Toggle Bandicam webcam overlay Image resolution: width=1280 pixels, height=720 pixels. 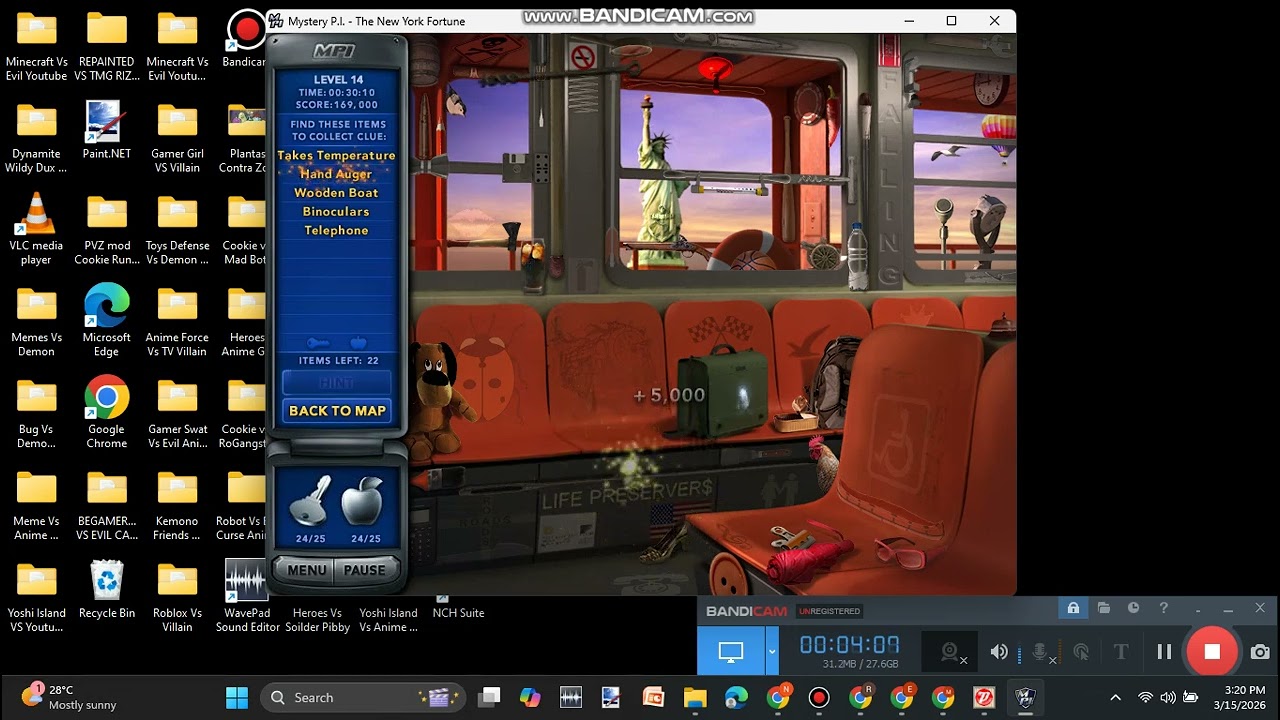click(x=951, y=652)
